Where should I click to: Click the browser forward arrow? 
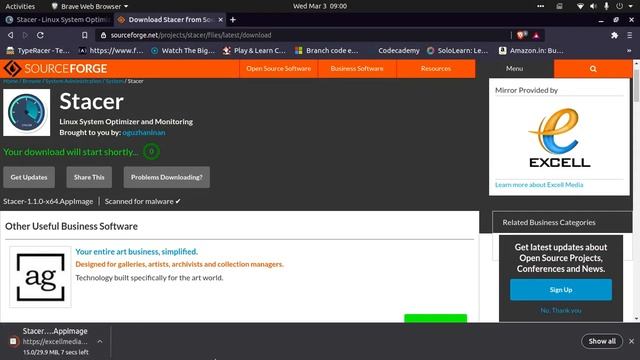(25, 35)
